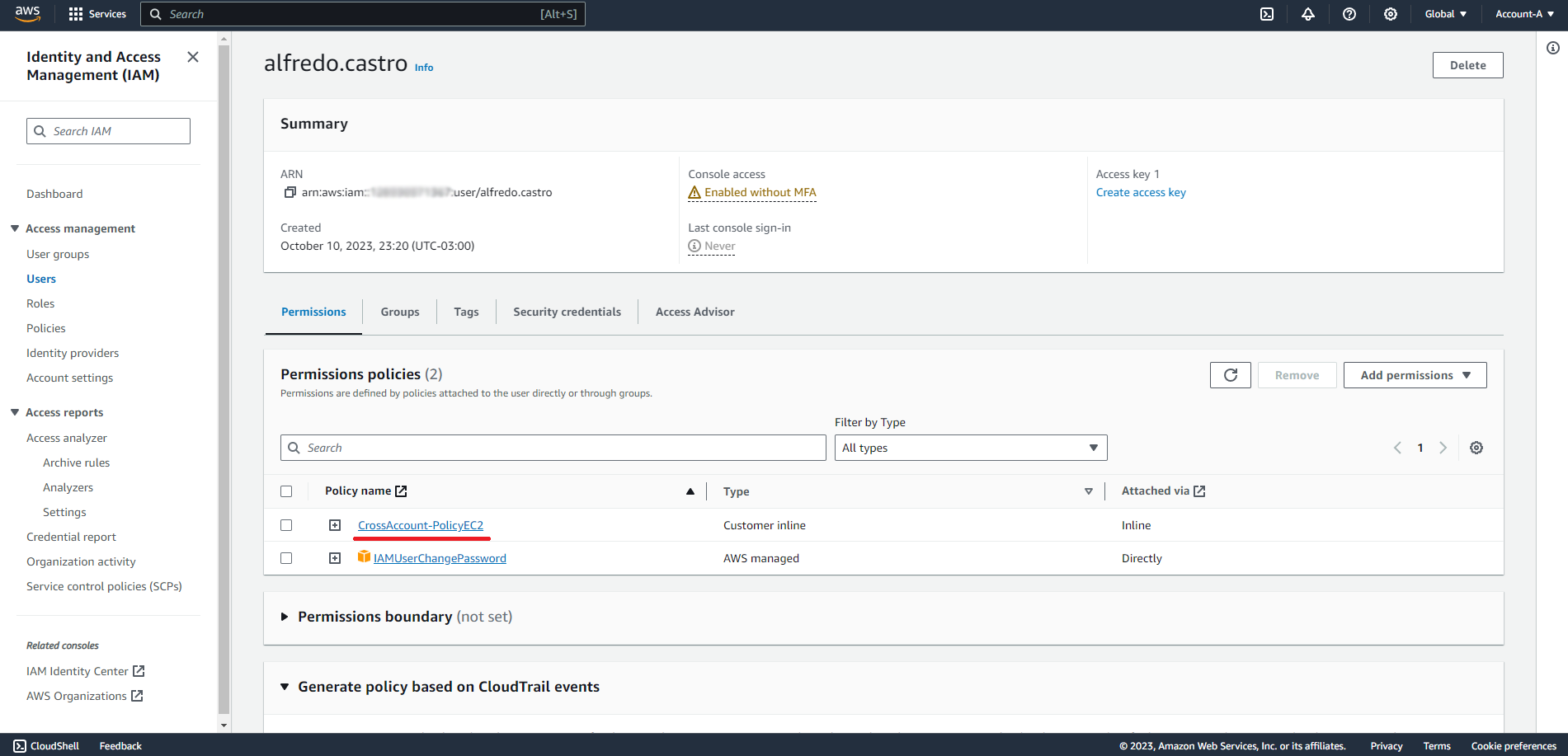Open the Account-A account menu
Image resolution: width=1568 pixels, height=756 pixels.
(x=1525, y=14)
